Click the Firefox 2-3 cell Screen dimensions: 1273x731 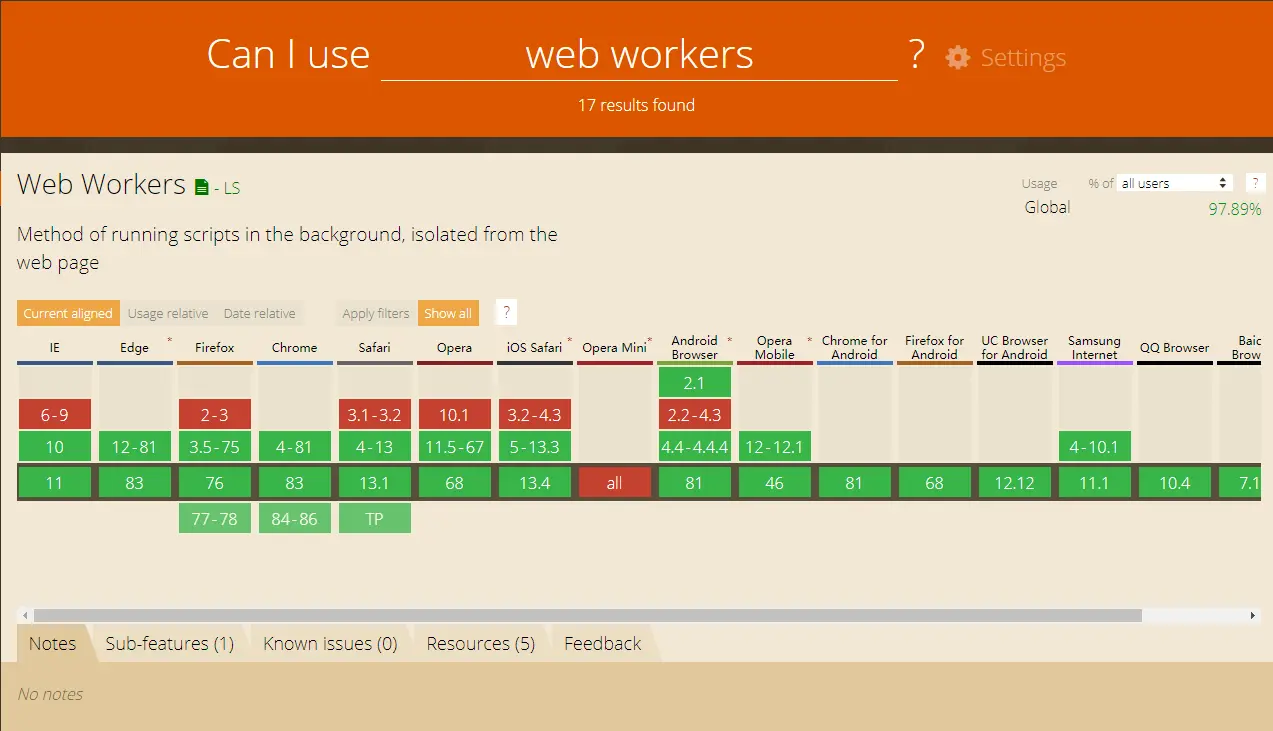pos(215,415)
